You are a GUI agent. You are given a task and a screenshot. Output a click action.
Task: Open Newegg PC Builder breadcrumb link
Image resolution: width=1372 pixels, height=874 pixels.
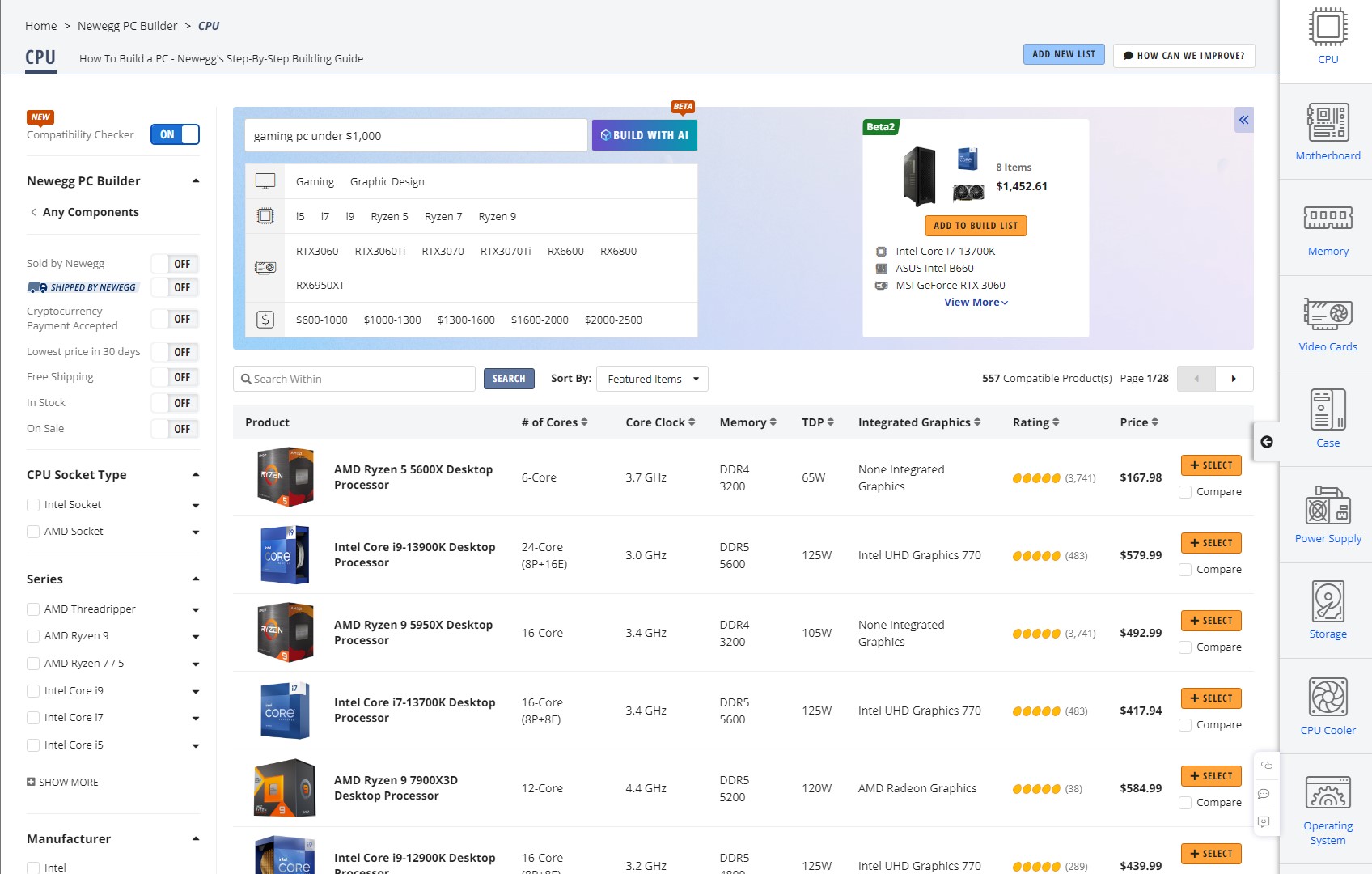pos(127,26)
